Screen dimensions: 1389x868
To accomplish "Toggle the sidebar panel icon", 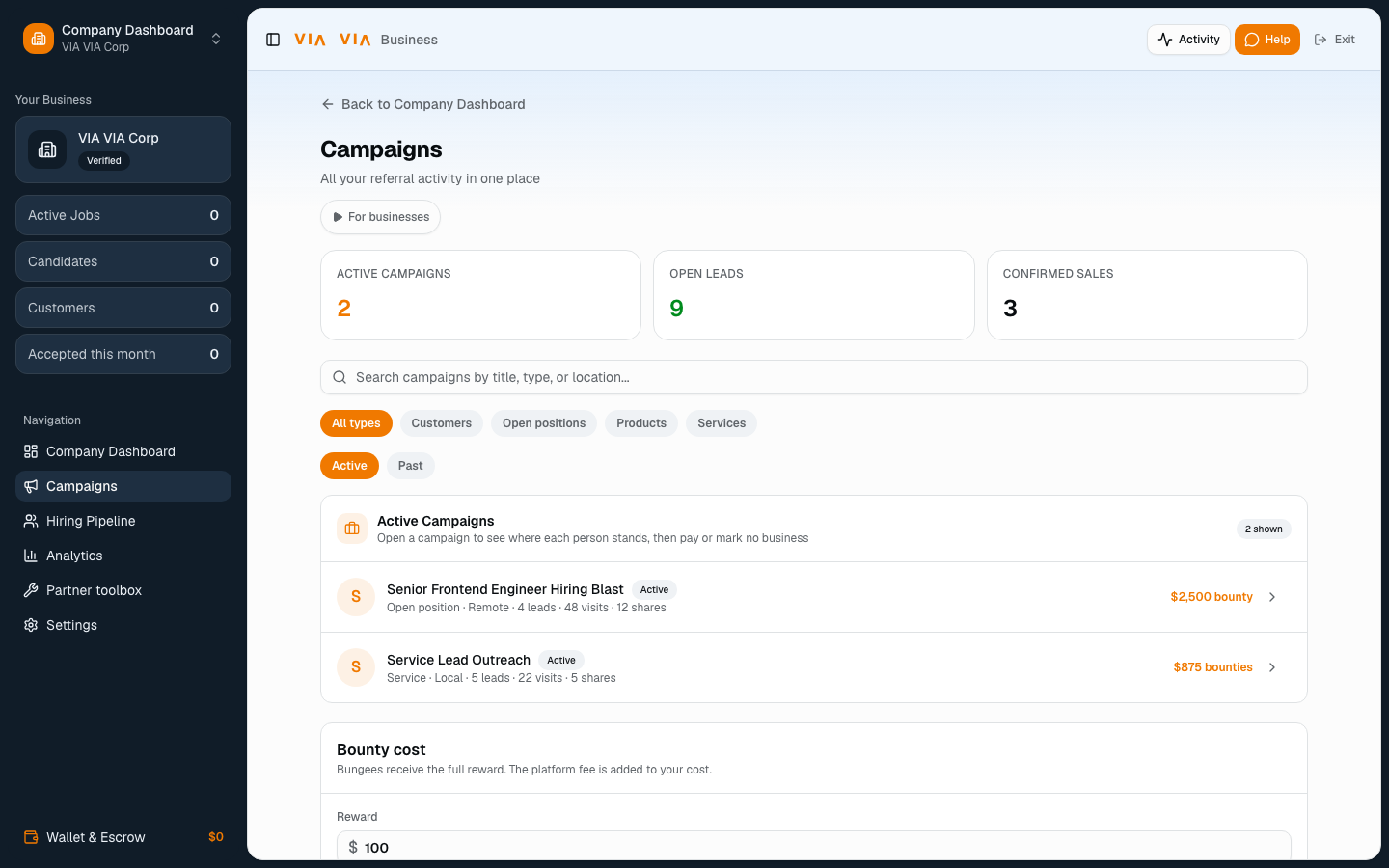I will pyautogui.click(x=273, y=40).
